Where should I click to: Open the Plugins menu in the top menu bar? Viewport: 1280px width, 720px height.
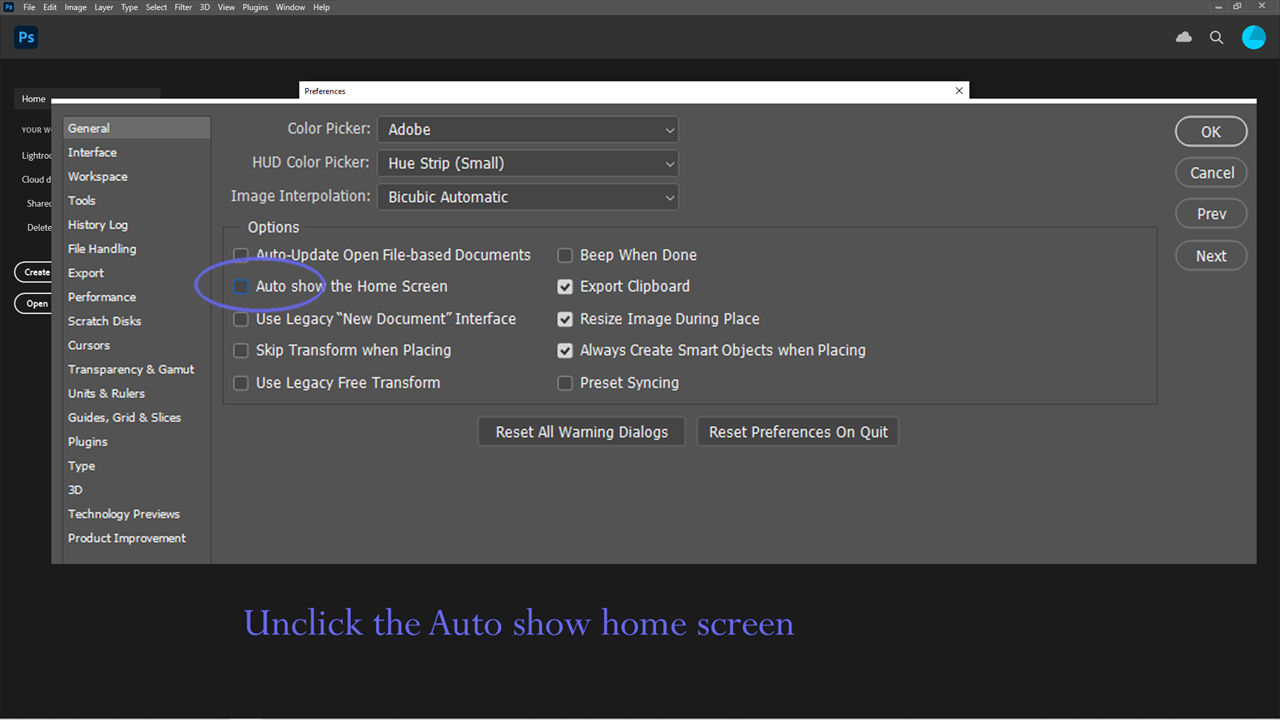coord(255,7)
